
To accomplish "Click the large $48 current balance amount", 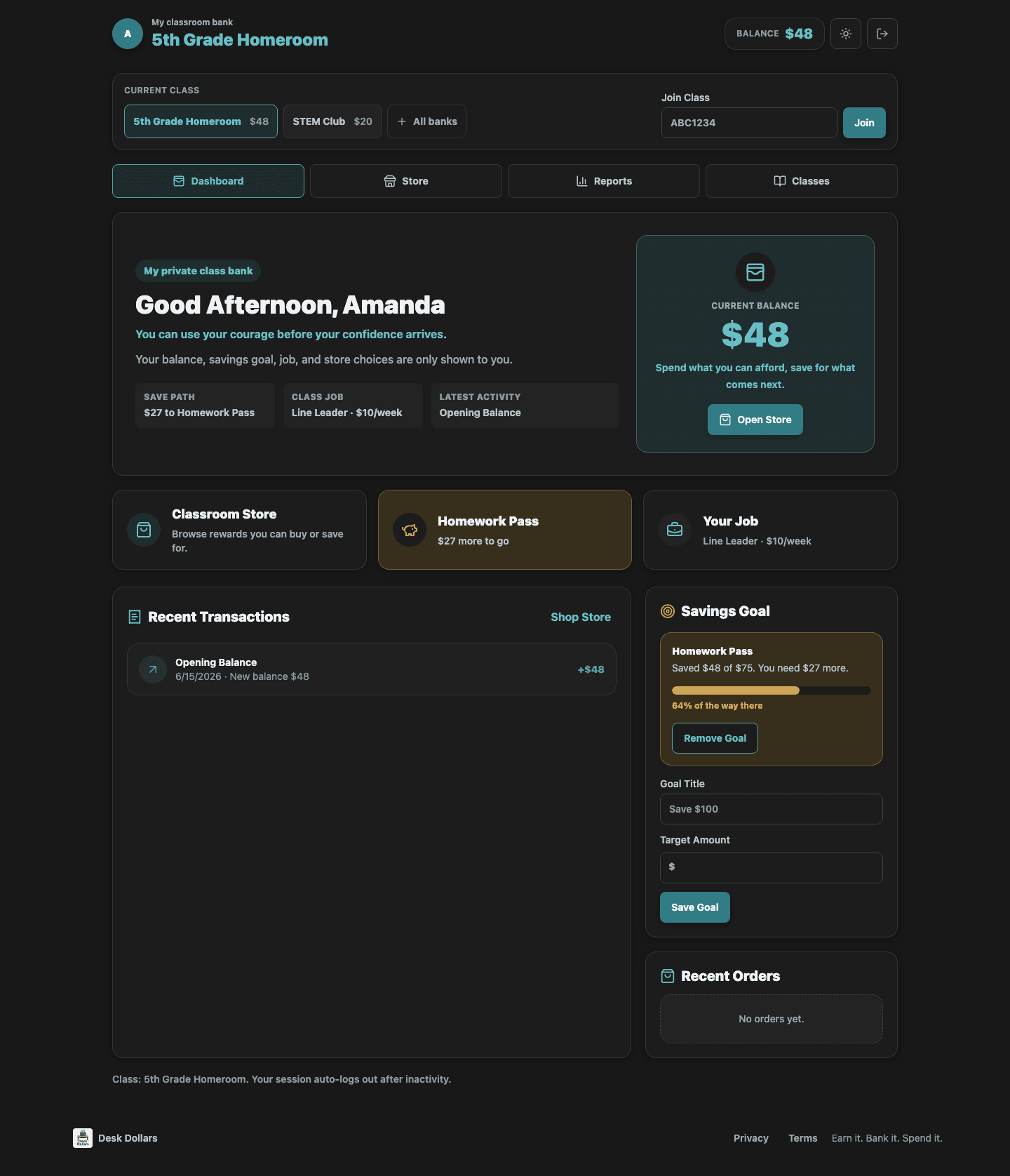I will click(x=755, y=335).
